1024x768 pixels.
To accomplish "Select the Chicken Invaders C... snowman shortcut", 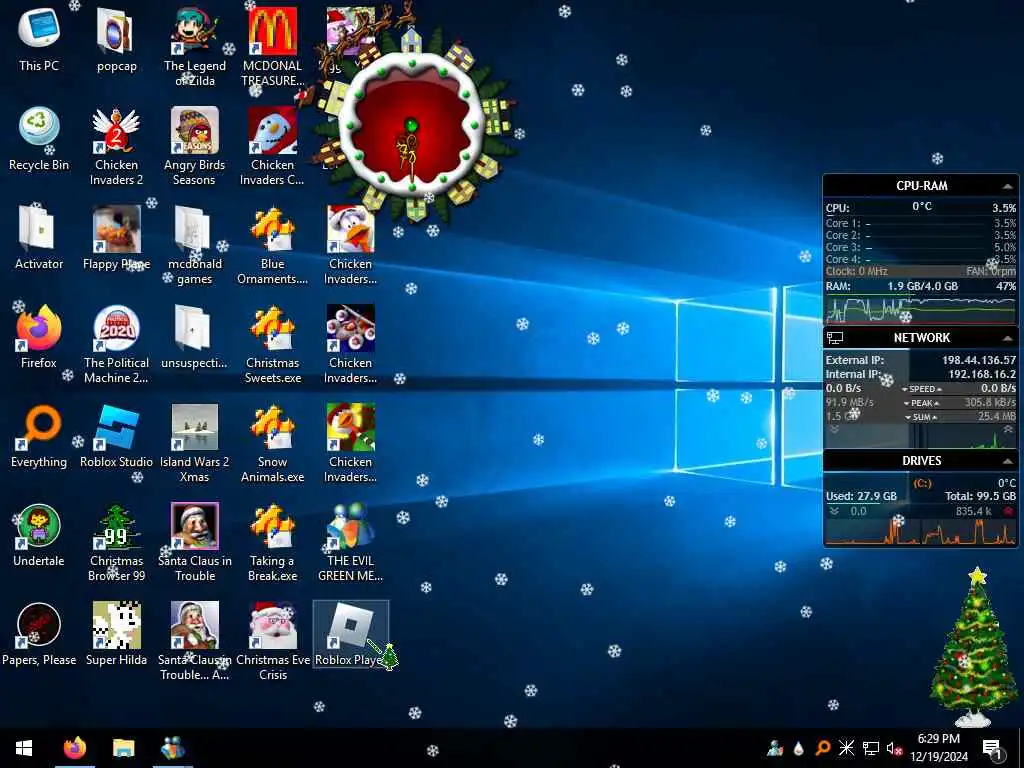I will [272, 146].
